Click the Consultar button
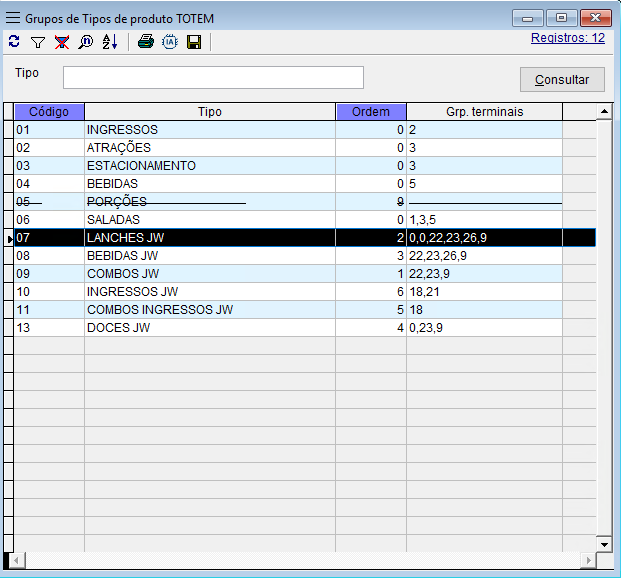Screen dimensions: 621x578 pyautogui.click(x=562, y=80)
